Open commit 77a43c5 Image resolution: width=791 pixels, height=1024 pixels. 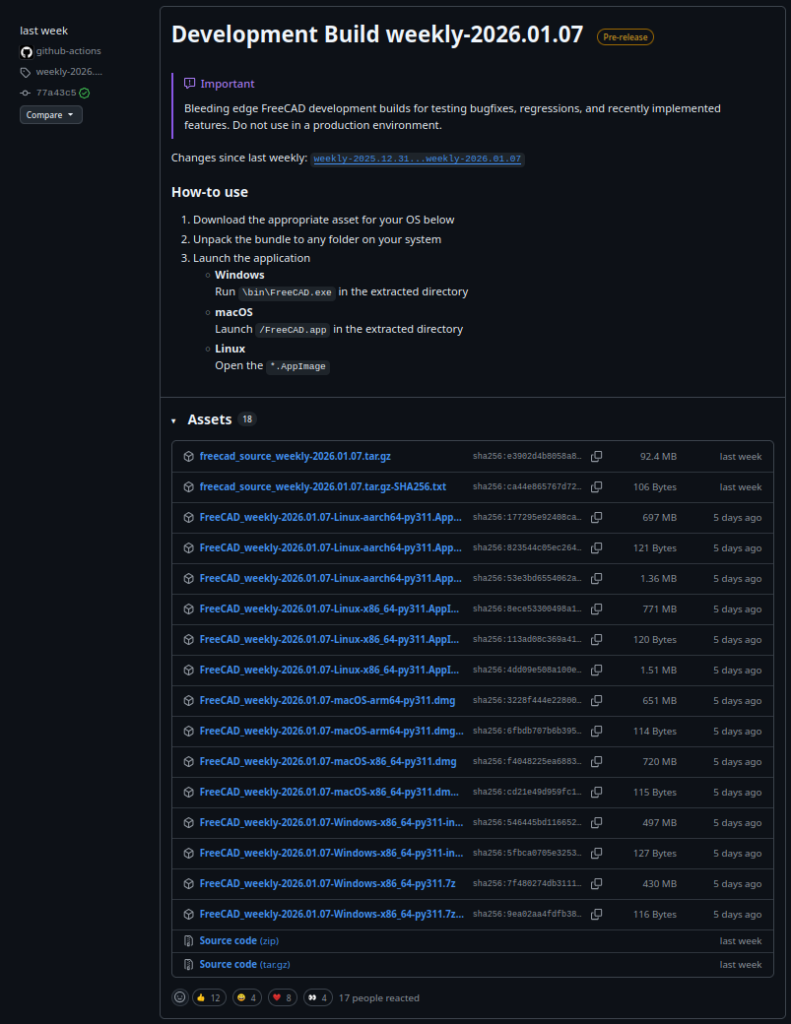(x=55, y=93)
